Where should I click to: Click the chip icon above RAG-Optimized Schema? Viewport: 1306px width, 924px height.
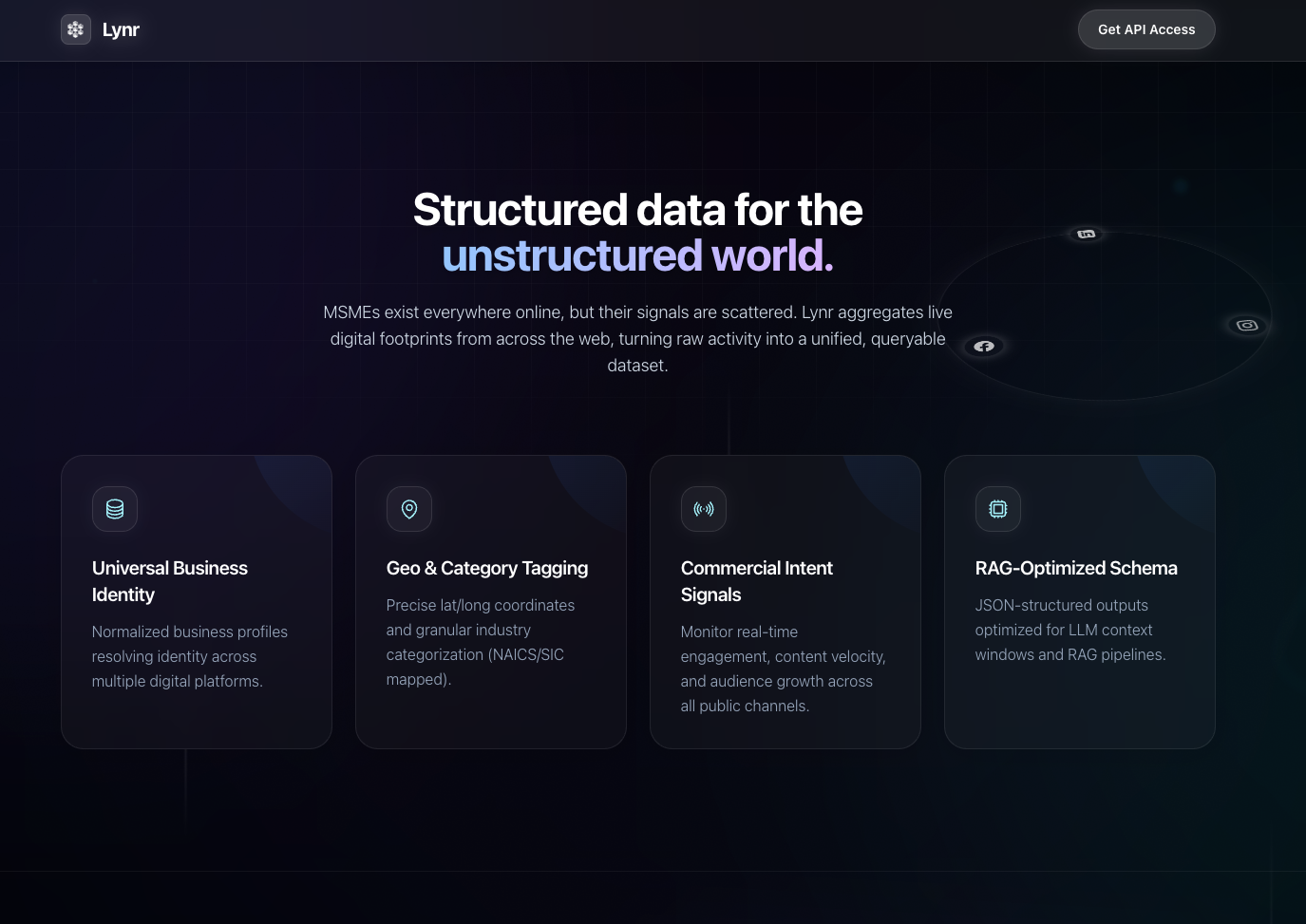pos(997,509)
